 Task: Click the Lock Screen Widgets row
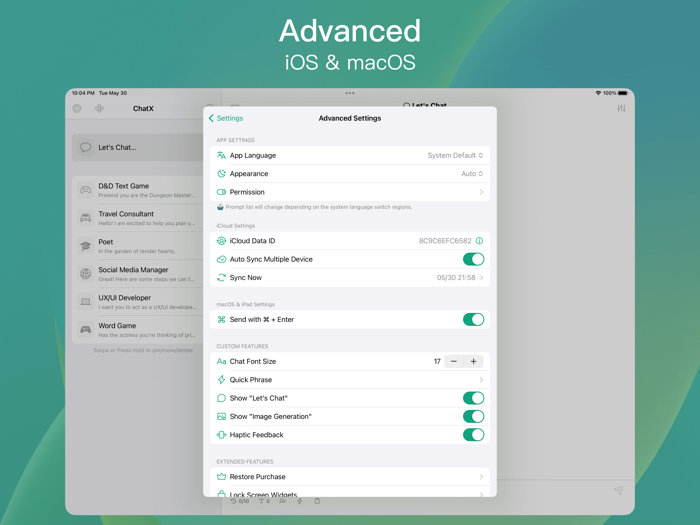(x=350, y=492)
